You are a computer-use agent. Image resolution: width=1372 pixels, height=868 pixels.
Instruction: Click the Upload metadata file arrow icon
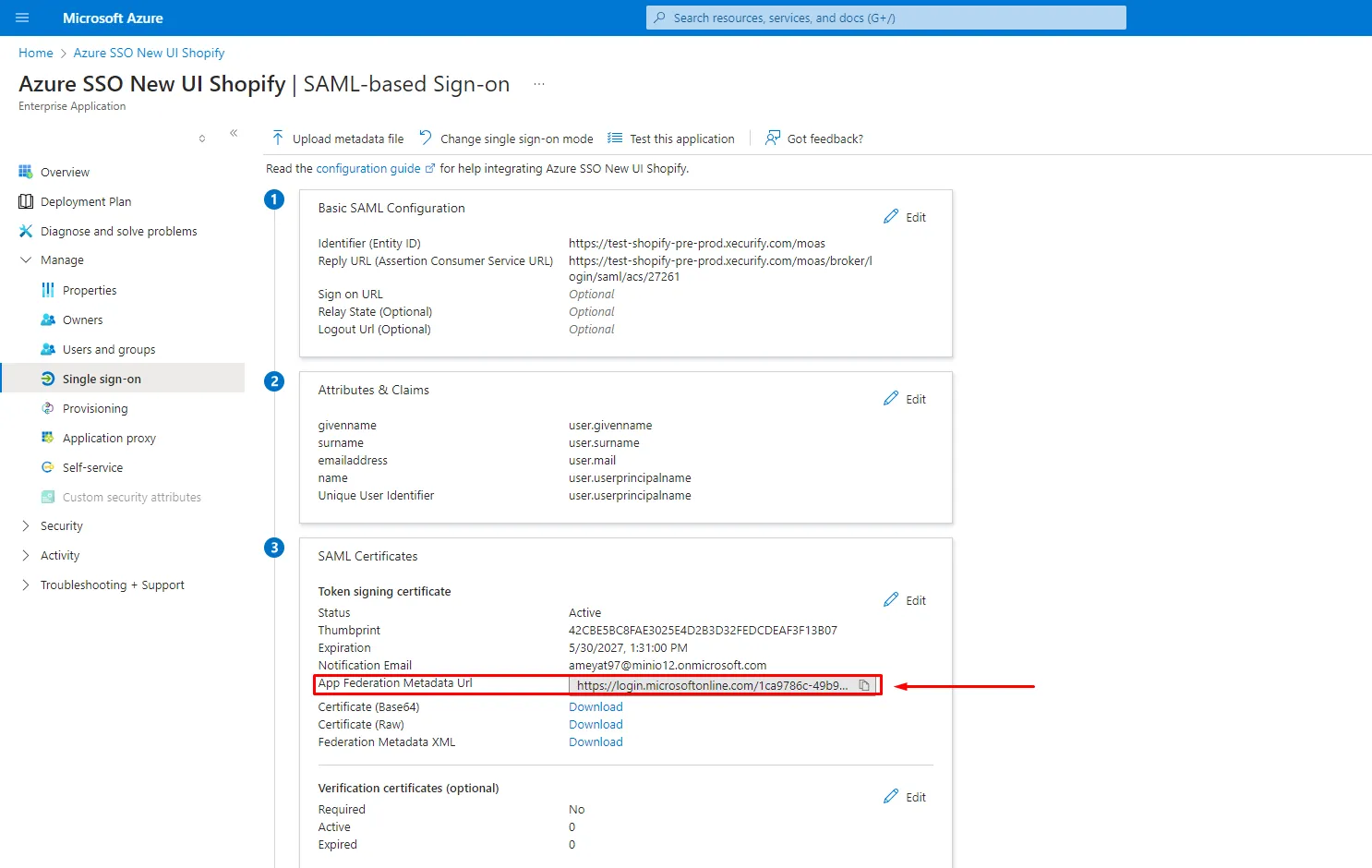coord(278,138)
